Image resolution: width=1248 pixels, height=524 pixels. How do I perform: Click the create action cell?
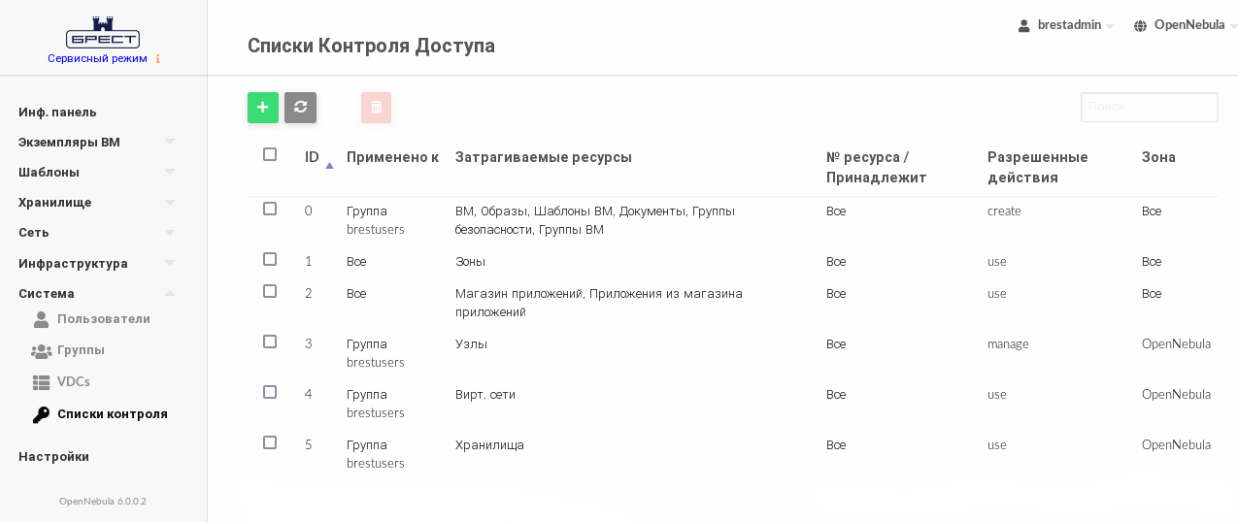pyautogui.click(x=1012, y=212)
